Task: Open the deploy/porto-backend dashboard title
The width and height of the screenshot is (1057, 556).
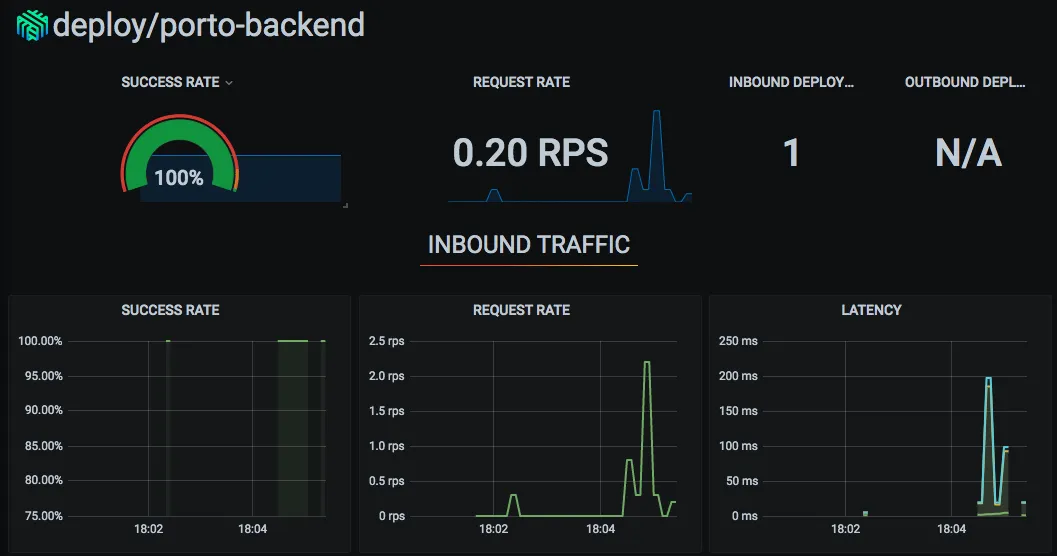Action: tap(208, 26)
